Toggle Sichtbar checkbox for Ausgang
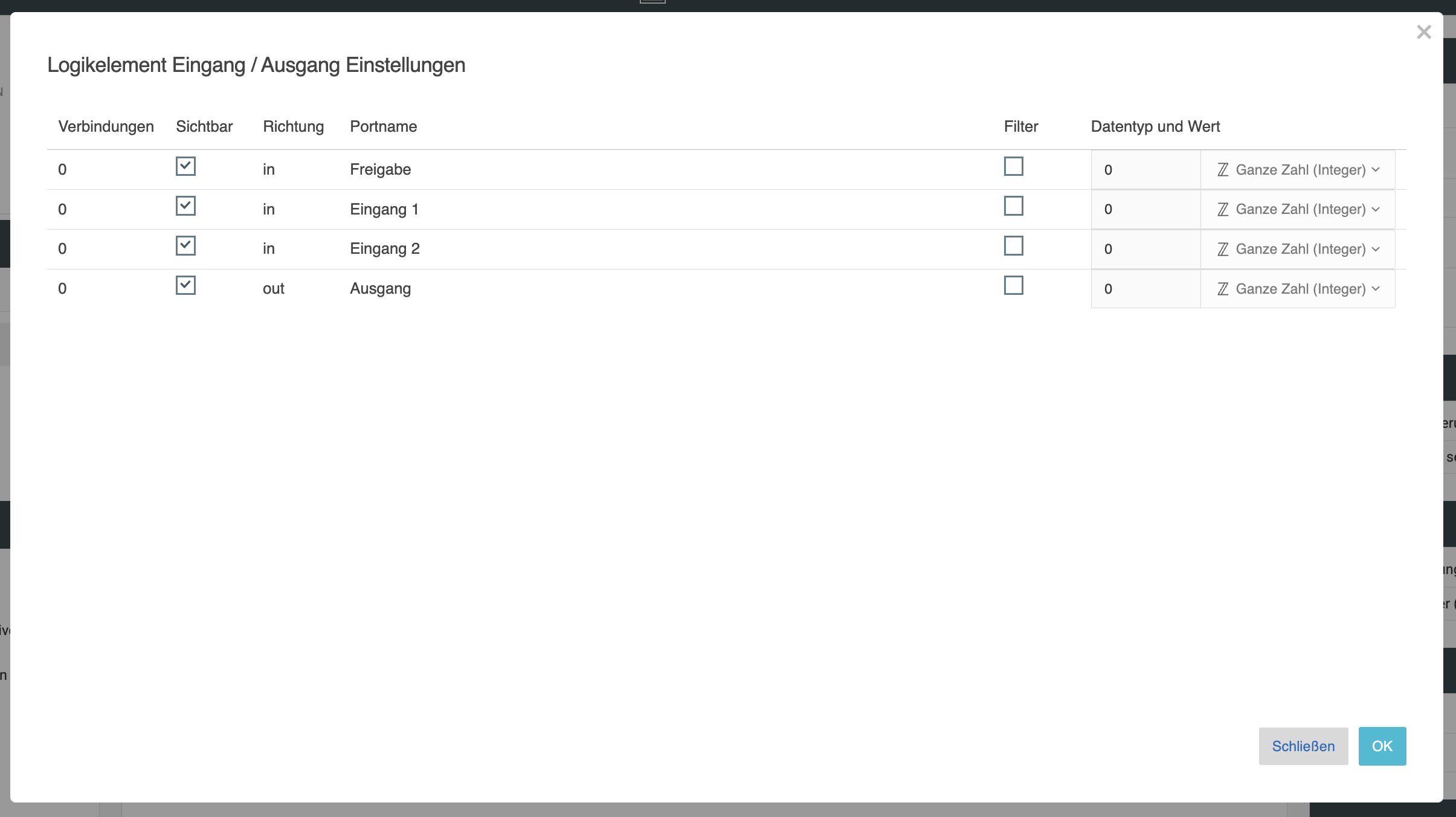 tap(185, 285)
